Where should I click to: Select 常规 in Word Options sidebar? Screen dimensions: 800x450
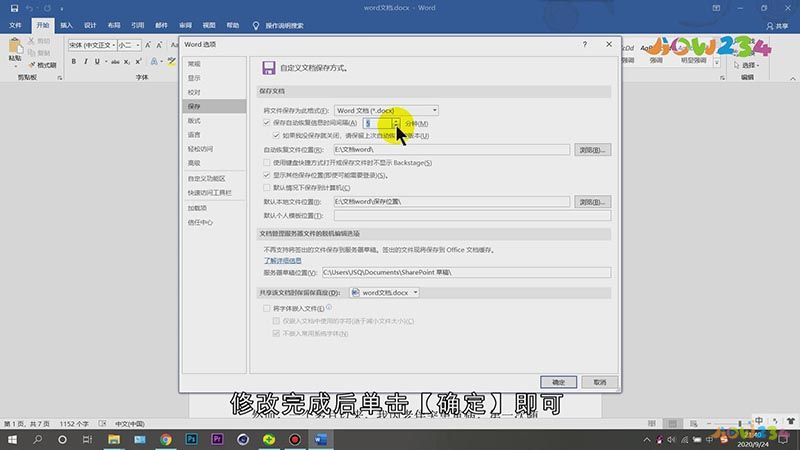pyautogui.click(x=214, y=64)
